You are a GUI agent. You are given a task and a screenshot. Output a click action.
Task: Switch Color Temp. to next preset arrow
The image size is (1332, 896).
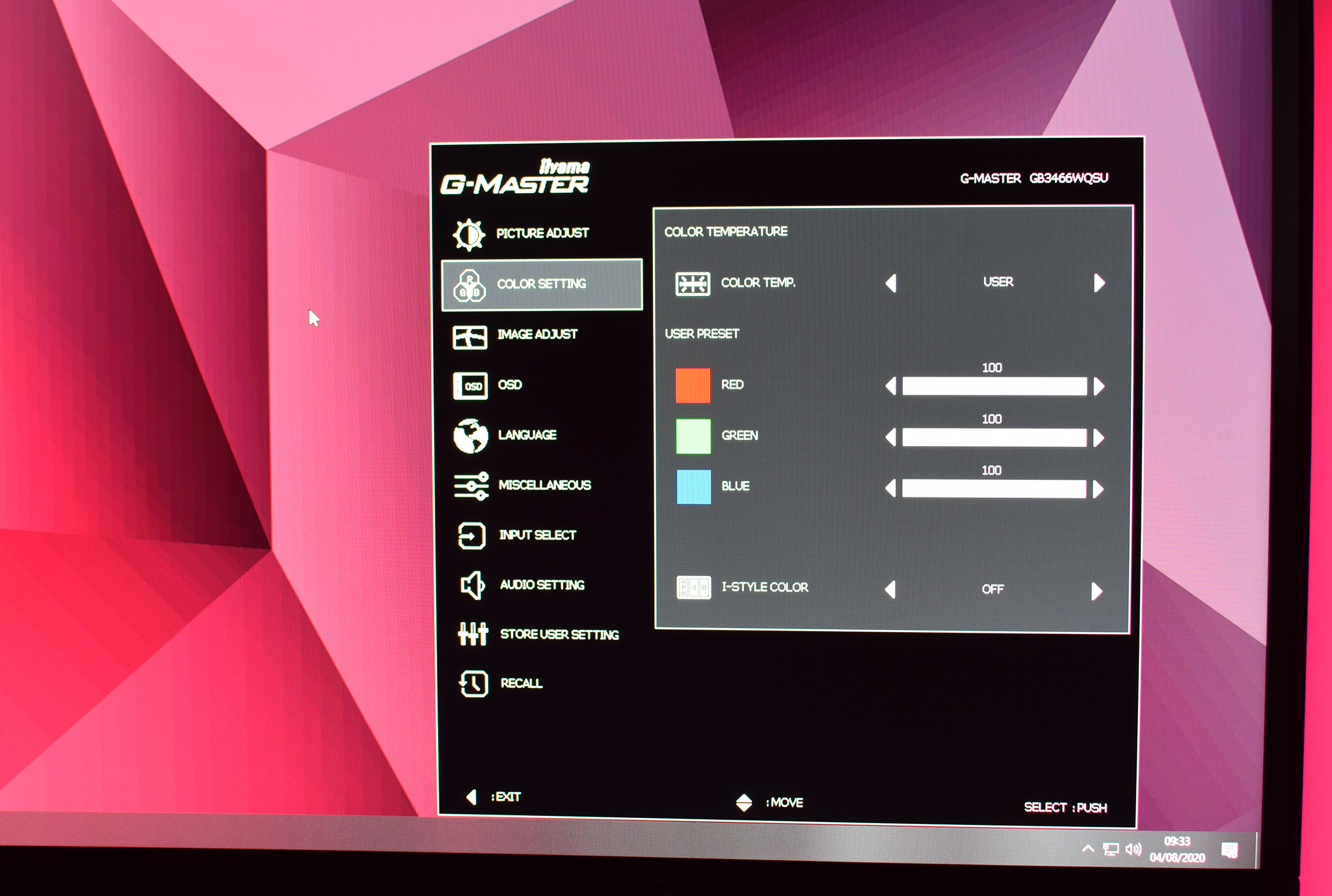point(1099,283)
